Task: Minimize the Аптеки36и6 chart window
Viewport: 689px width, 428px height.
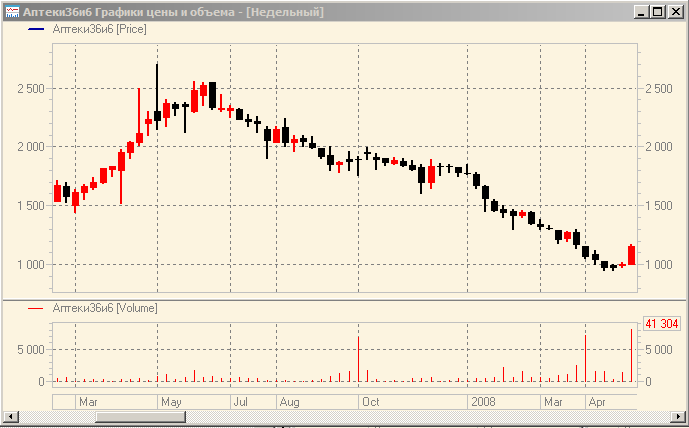Action: pyautogui.click(x=642, y=12)
